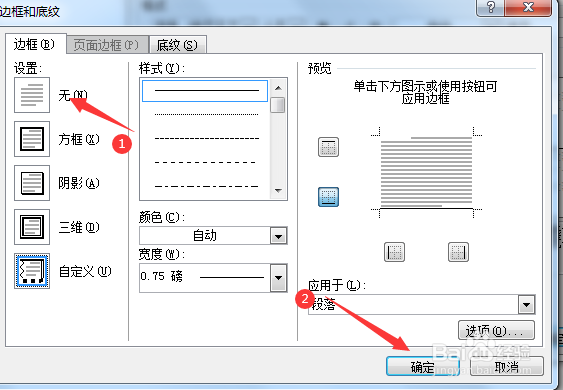The width and height of the screenshot is (563, 390).
Task: Close the Borders and Shading dialog
Action: click(528, 7)
